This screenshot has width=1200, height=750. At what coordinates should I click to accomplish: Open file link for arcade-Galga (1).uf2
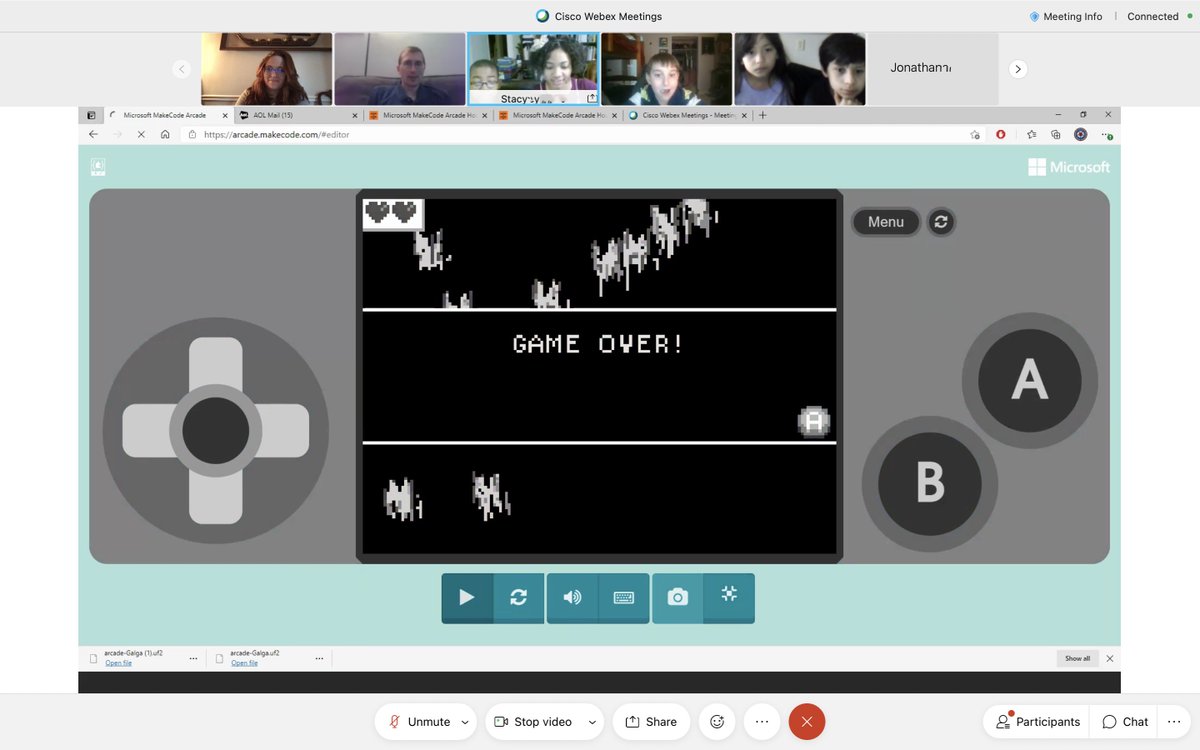point(118,663)
